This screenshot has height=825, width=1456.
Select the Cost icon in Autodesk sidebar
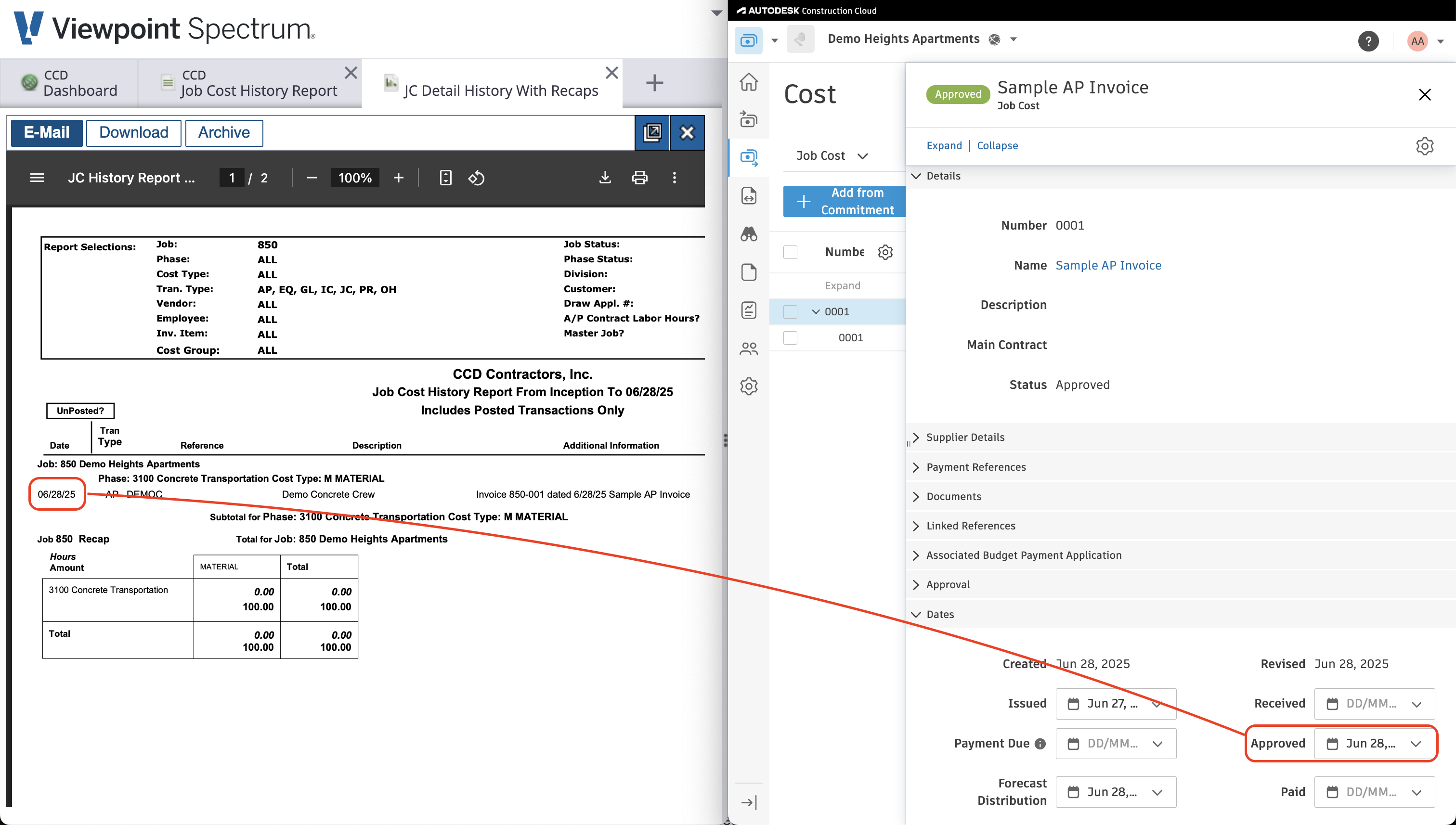pyautogui.click(x=749, y=157)
